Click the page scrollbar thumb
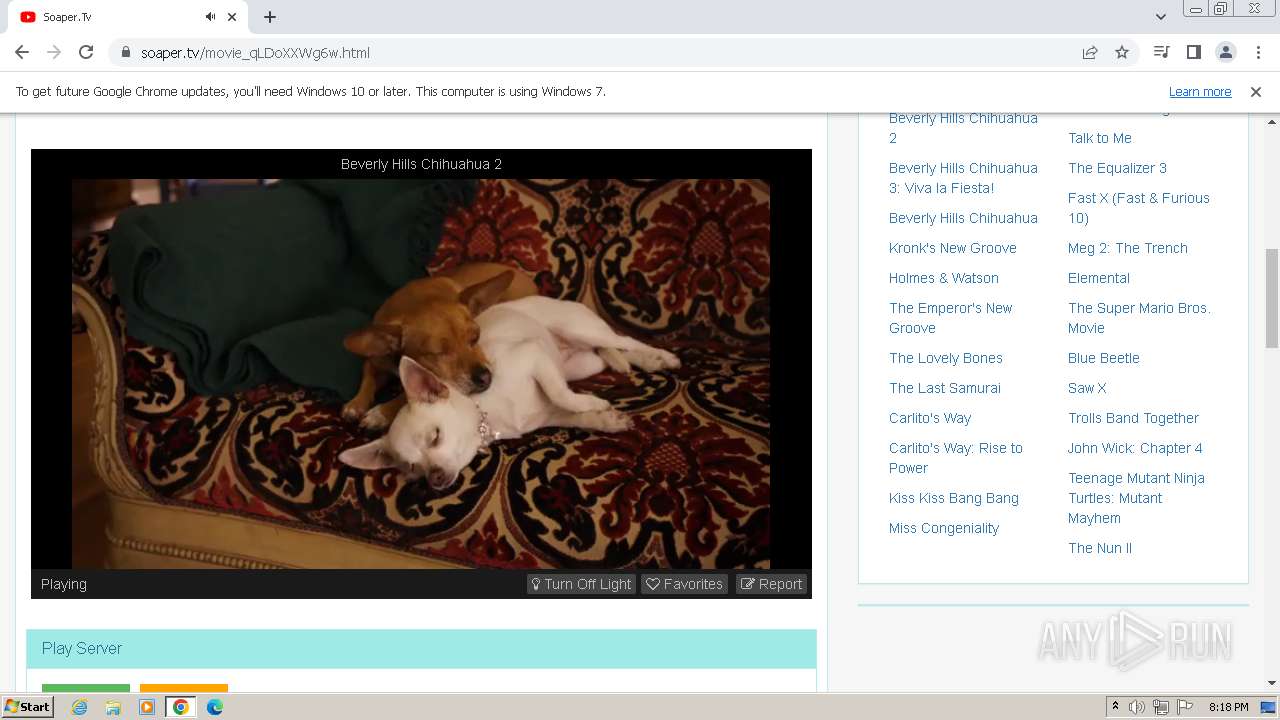Viewport: 1280px width, 720px height. [1272, 298]
